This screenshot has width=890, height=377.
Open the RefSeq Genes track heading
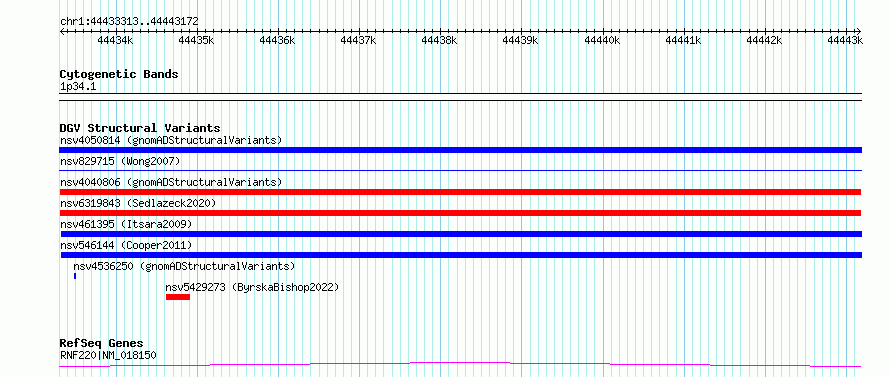click(102, 344)
